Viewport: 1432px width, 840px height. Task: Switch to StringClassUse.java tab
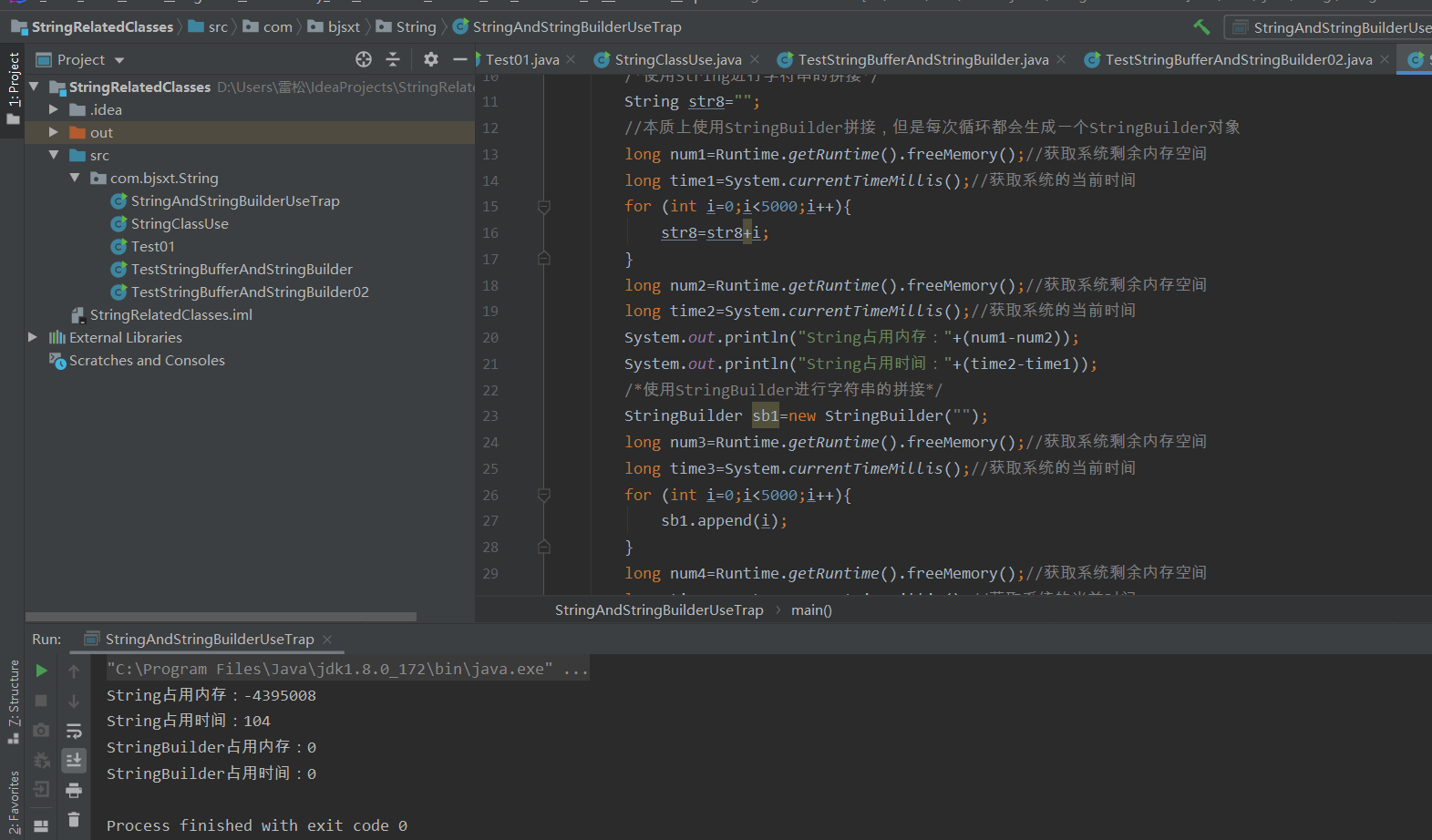pos(677,59)
